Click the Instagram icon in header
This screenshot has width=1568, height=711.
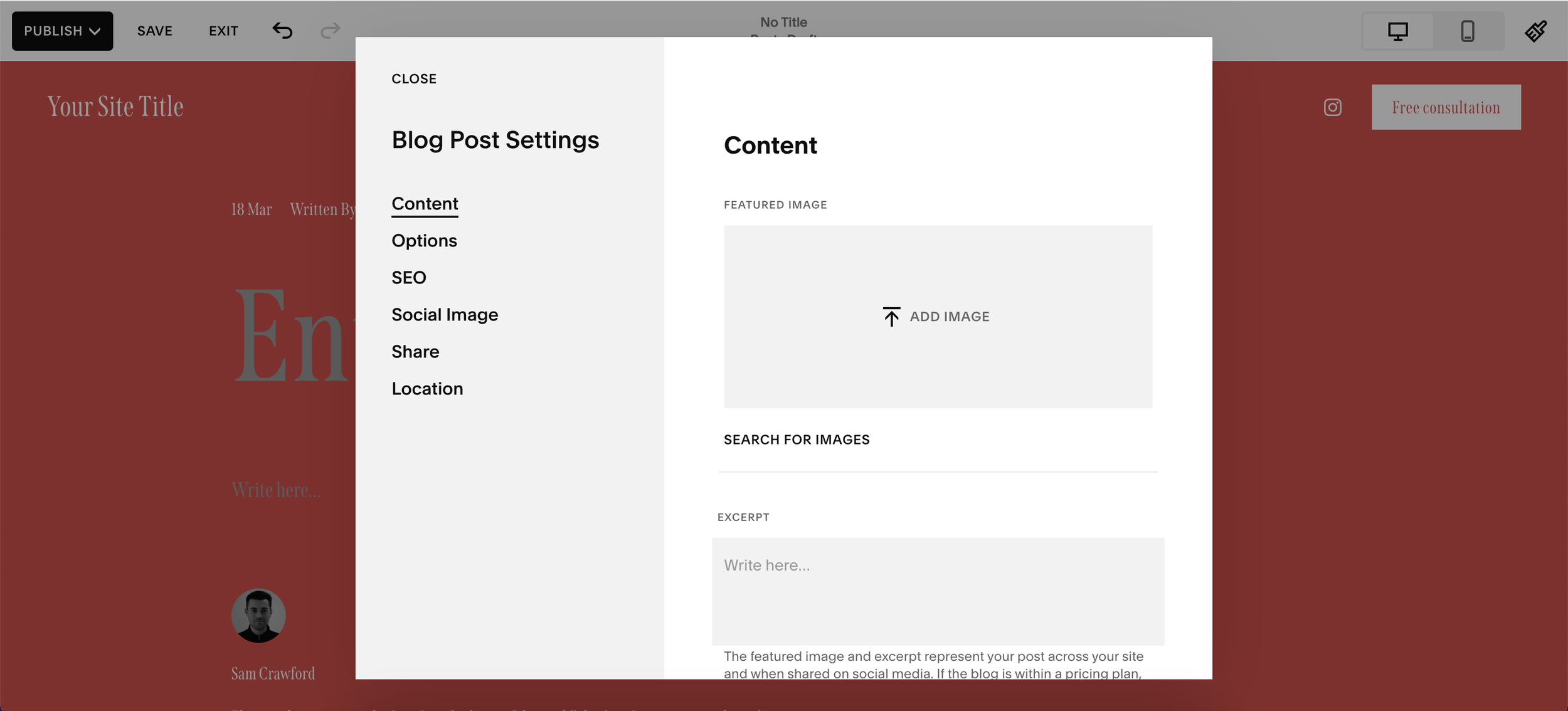1332,107
